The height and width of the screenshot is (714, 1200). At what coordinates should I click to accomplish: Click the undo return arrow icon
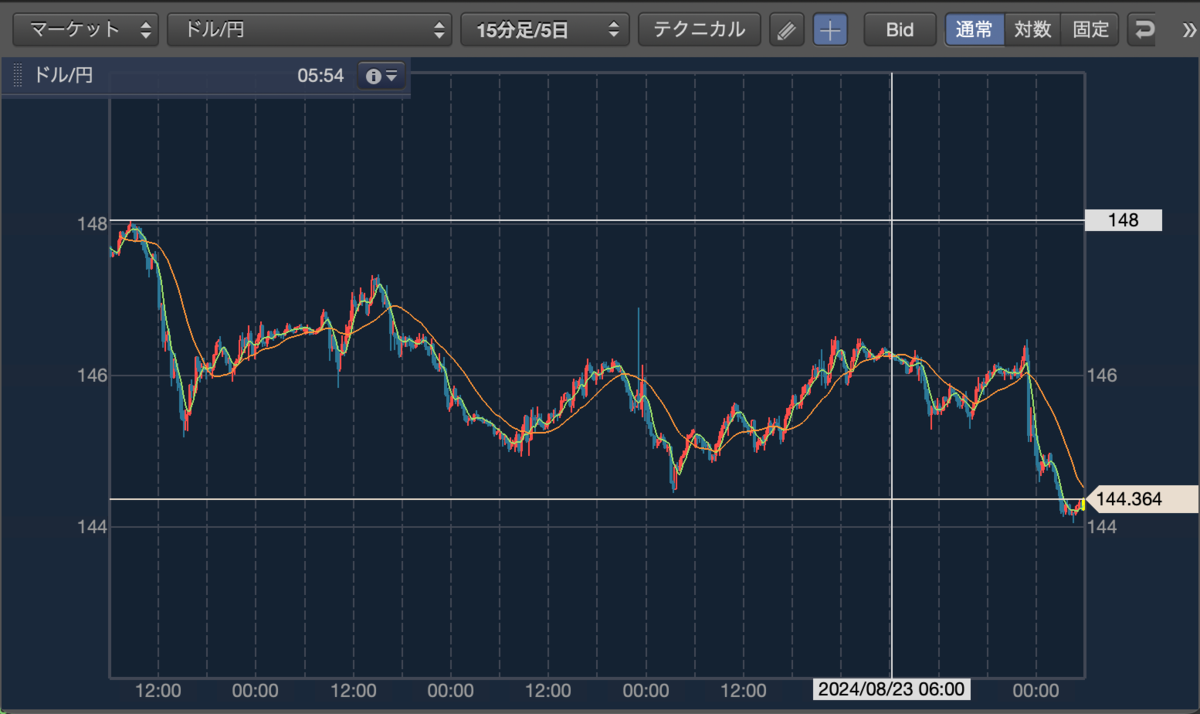[1143, 30]
